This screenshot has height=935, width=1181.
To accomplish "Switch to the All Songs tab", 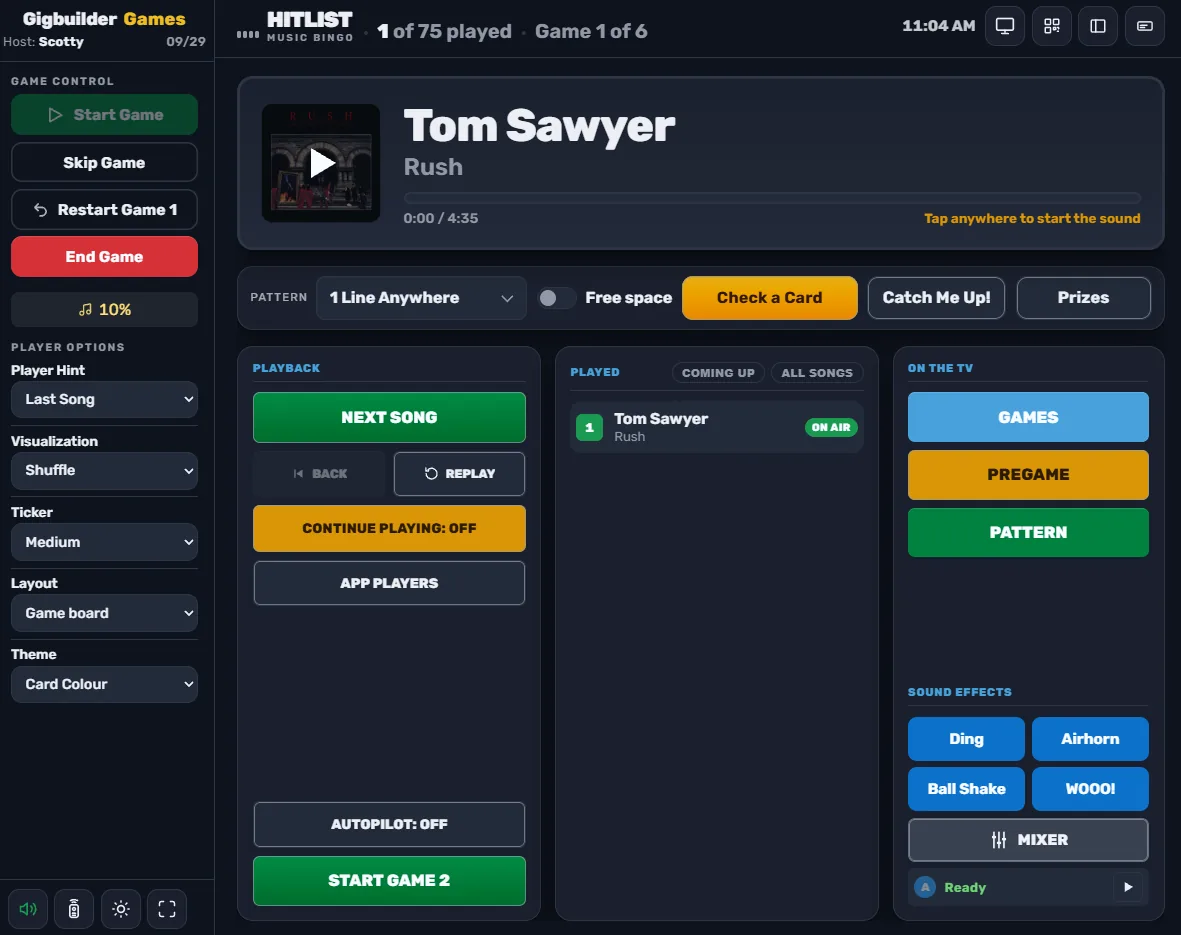I will pos(817,373).
